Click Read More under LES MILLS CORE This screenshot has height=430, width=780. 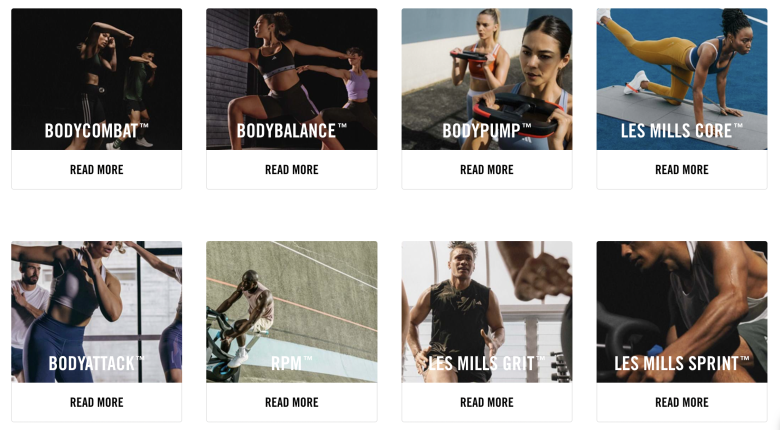click(682, 170)
